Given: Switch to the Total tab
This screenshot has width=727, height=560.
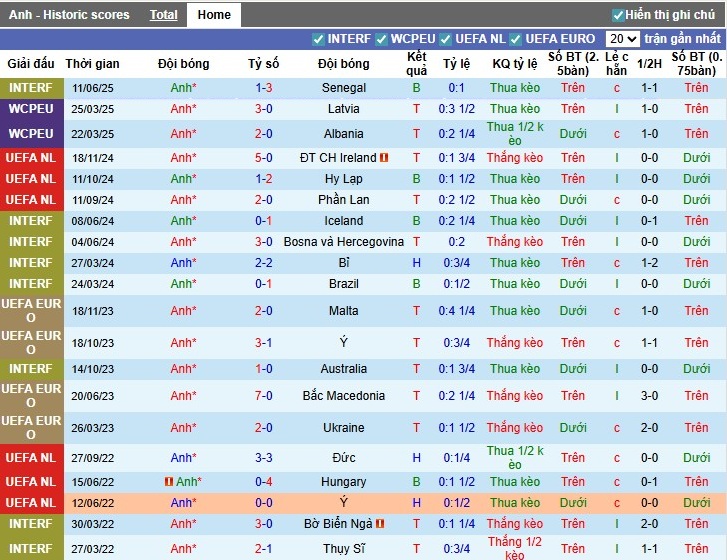Looking at the screenshot, I should pyautogui.click(x=164, y=15).
